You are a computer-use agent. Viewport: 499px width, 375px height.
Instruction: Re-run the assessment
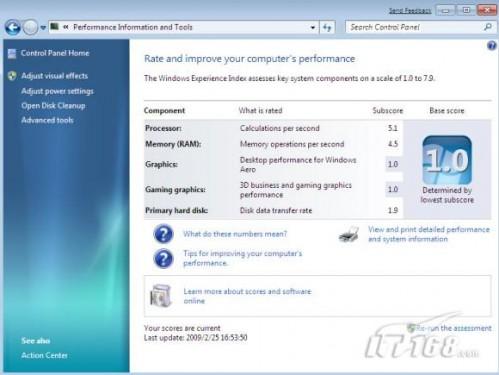pos(453,328)
